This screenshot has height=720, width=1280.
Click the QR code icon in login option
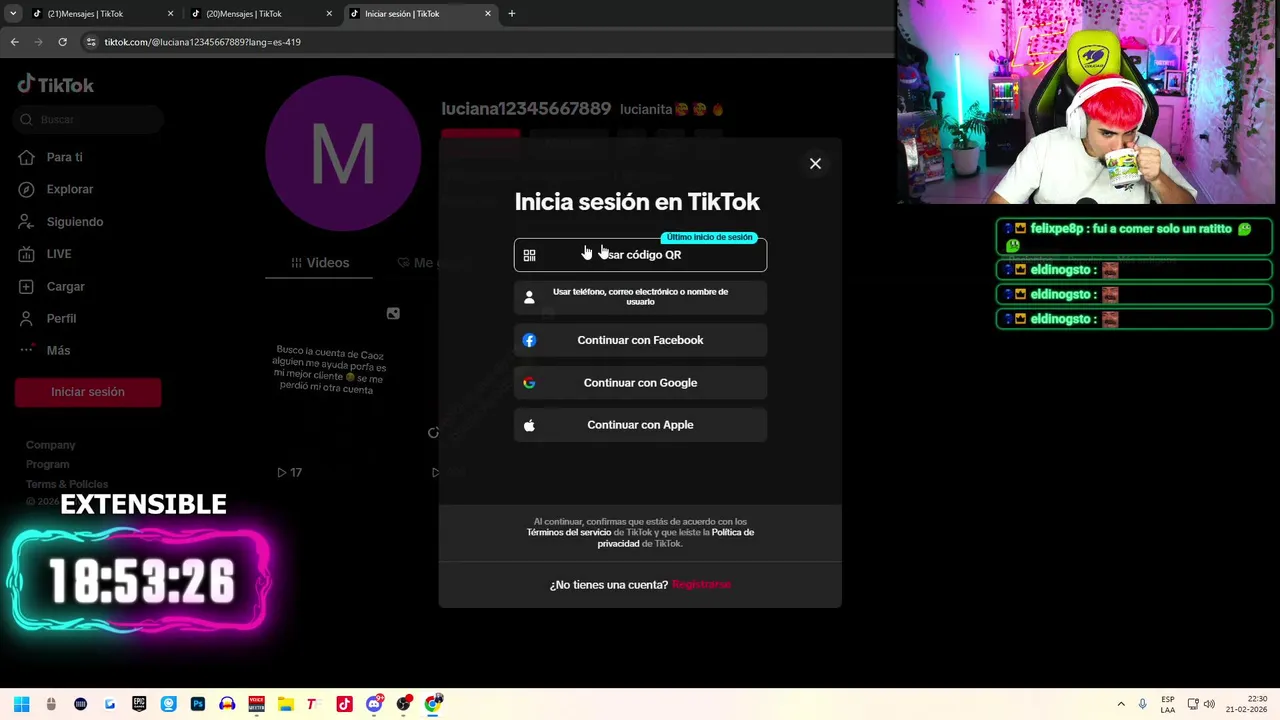tap(530, 255)
